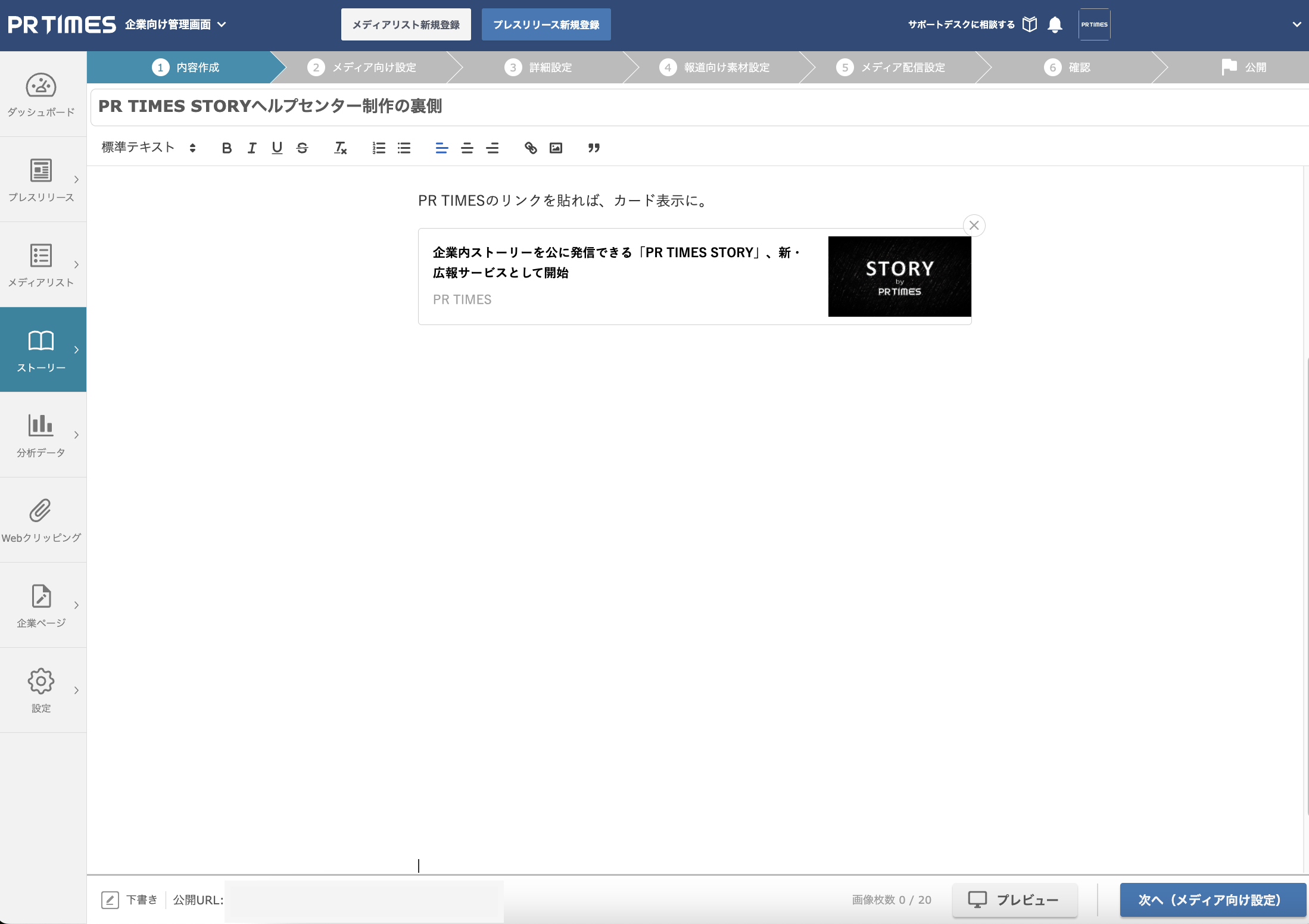1309x924 pixels.
Task: Go to step 3 詳細設定
Action: (538, 67)
